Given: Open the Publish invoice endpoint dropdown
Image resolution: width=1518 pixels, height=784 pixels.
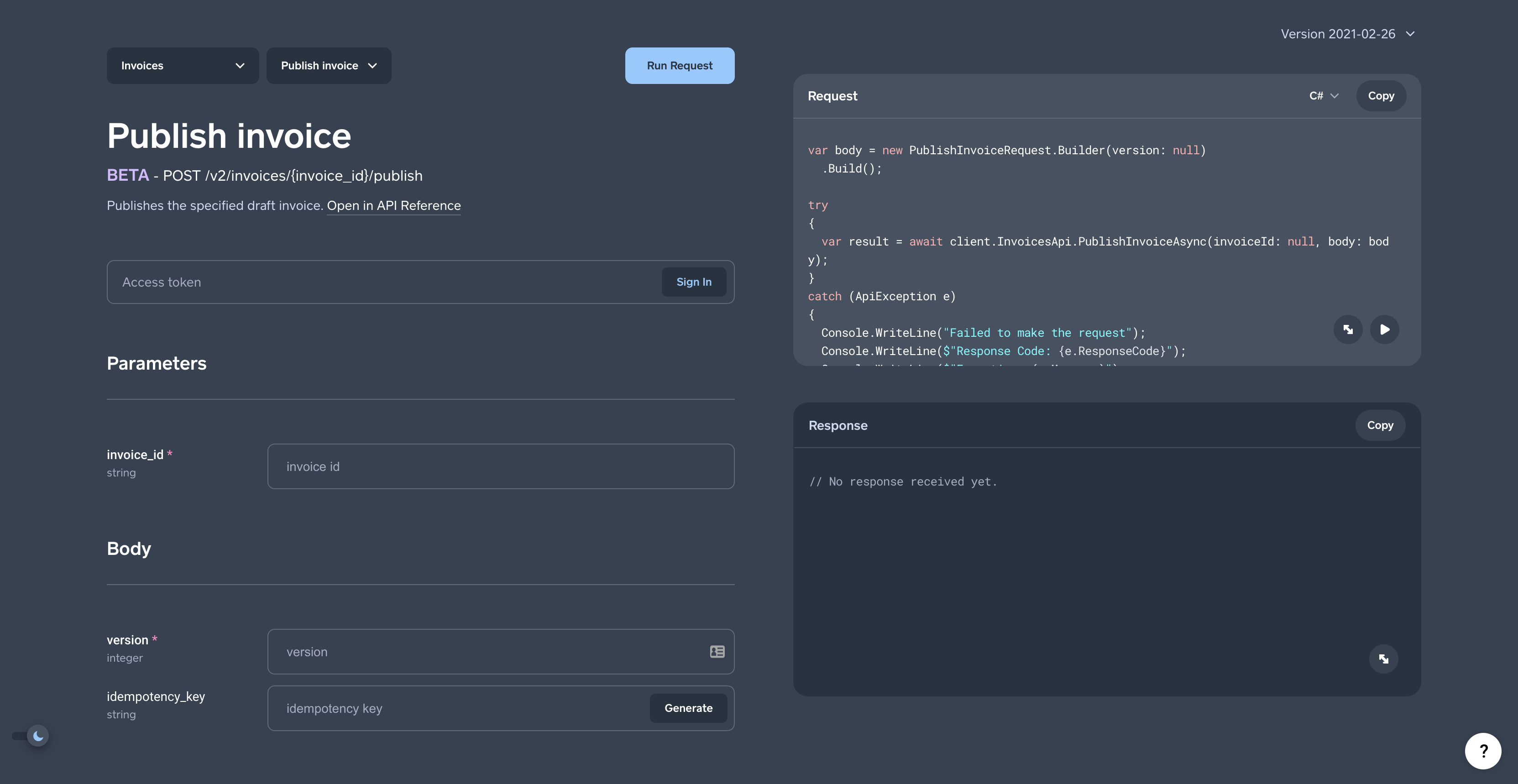Looking at the screenshot, I should 328,65.
